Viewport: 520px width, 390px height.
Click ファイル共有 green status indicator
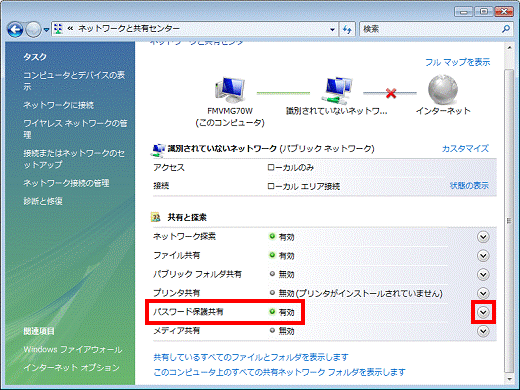pyautogui.click(x=272, y=255)
